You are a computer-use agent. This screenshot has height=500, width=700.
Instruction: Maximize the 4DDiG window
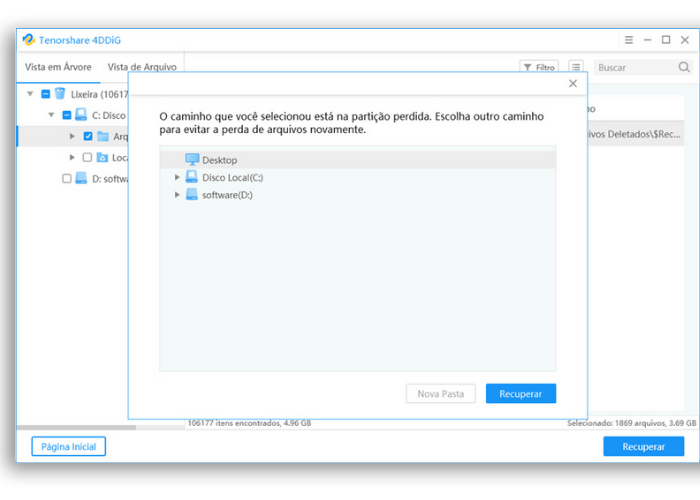[x=666, y=40]
